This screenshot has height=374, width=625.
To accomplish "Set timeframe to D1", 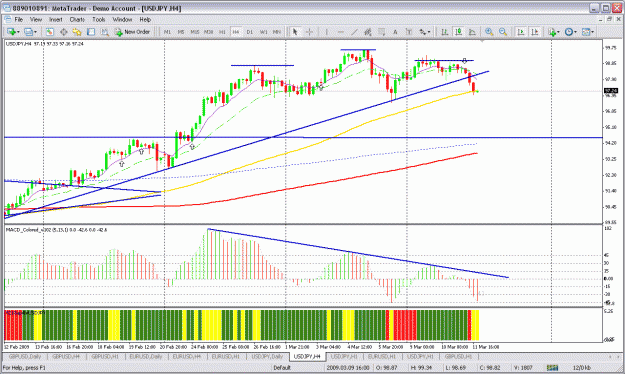I will coord(250,32).
